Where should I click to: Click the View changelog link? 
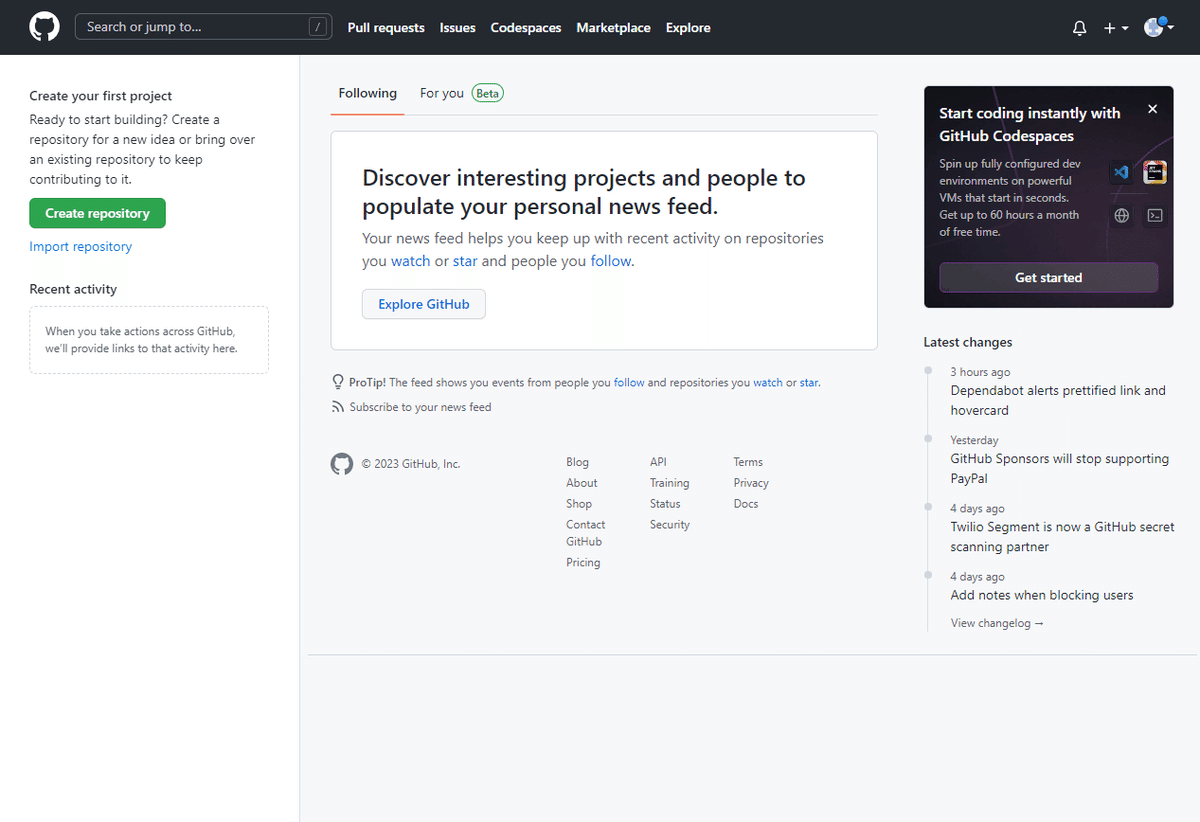tap(997, 623)
